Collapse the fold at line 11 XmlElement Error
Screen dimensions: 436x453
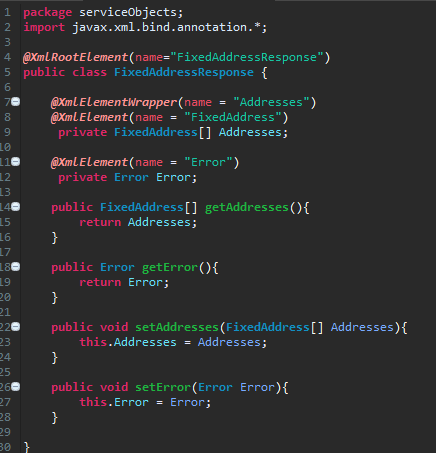16,162
